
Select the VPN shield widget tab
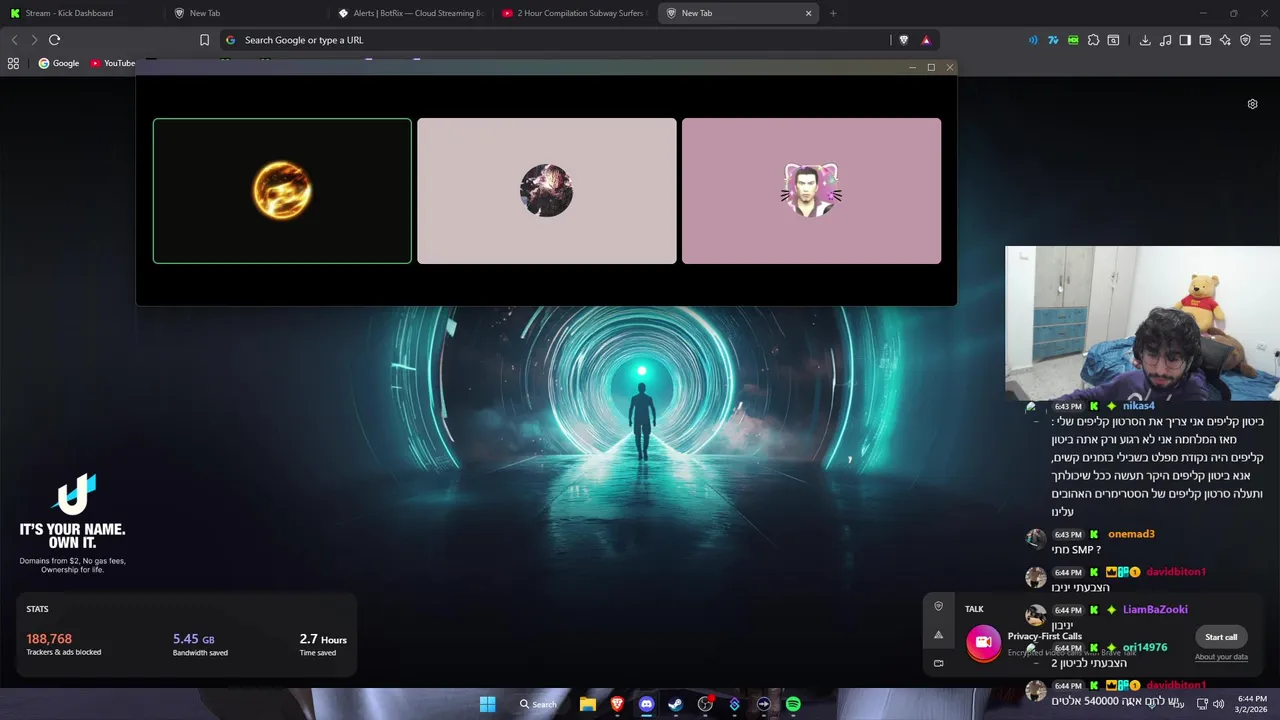938,606
